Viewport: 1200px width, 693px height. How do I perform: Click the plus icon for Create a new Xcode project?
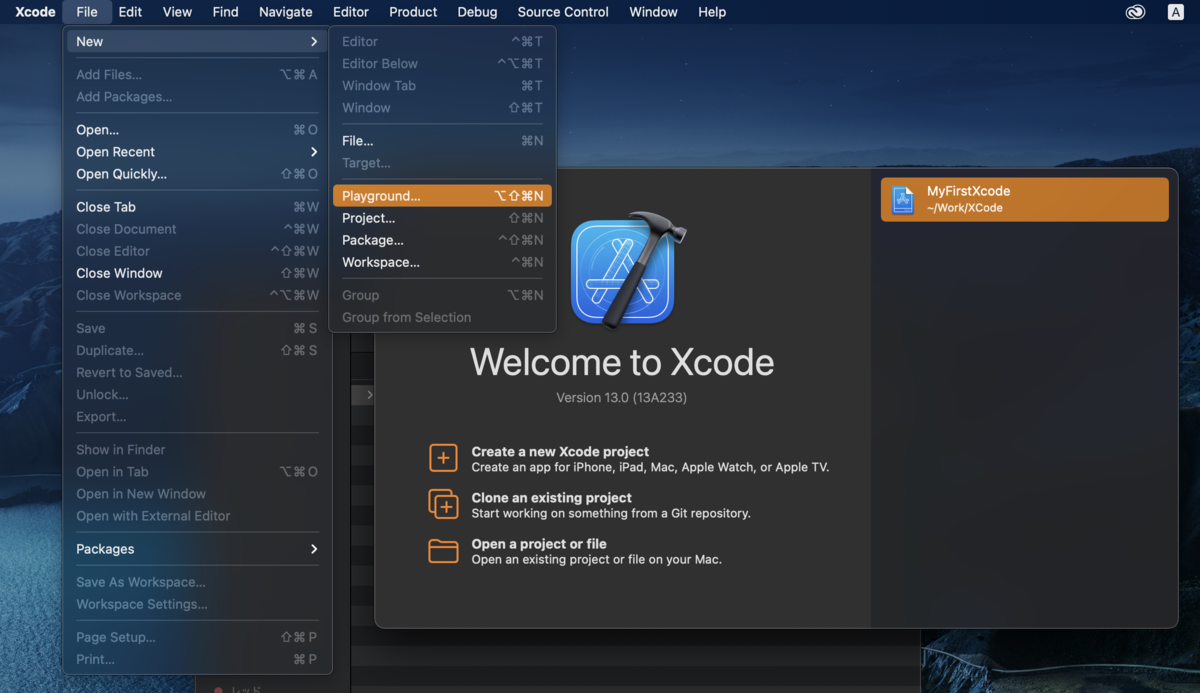coord(443,458)
